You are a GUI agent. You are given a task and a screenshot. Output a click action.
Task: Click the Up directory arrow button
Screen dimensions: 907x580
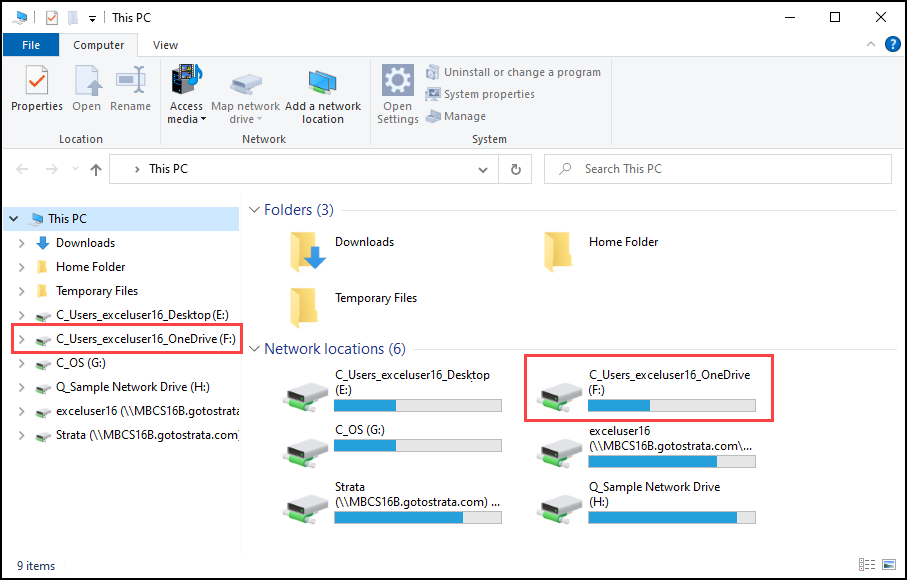click(x=96, y=169)
